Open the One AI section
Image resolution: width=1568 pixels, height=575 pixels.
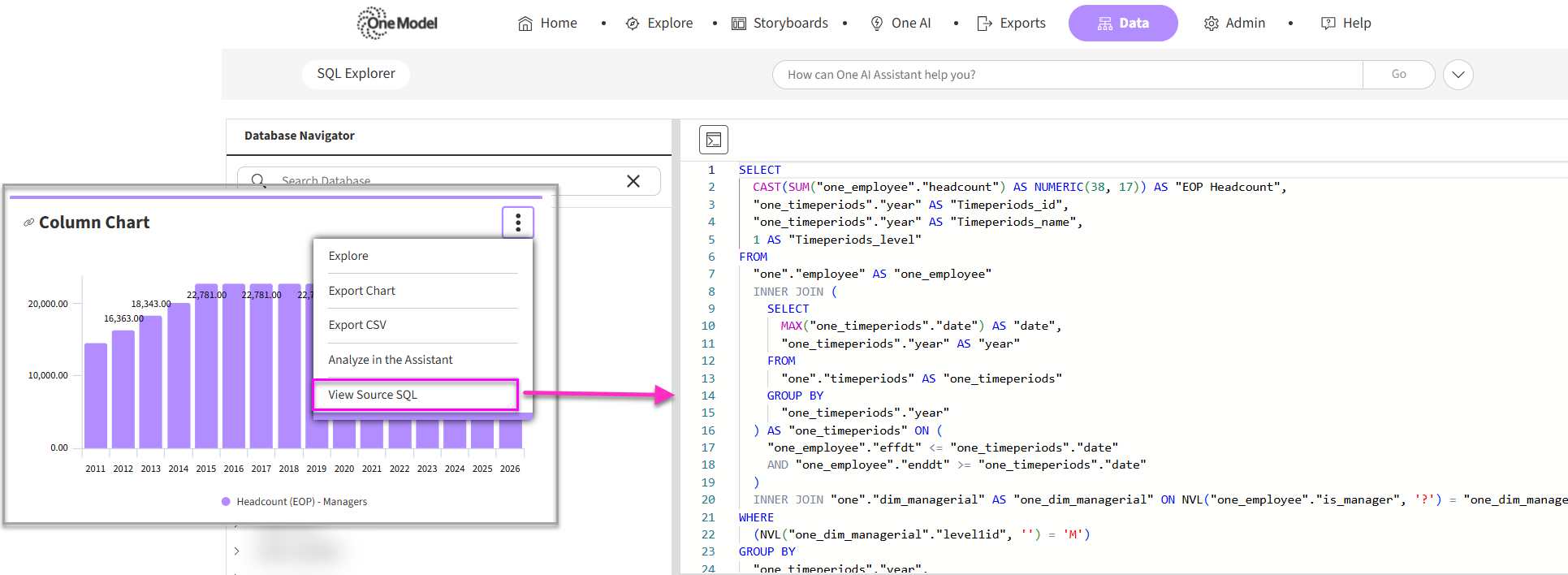[x=901, y=24]
